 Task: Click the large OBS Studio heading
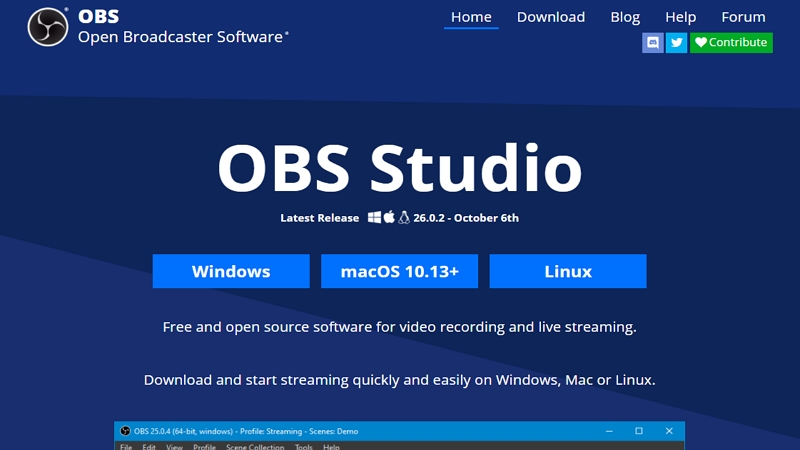[x=399, y=168]
